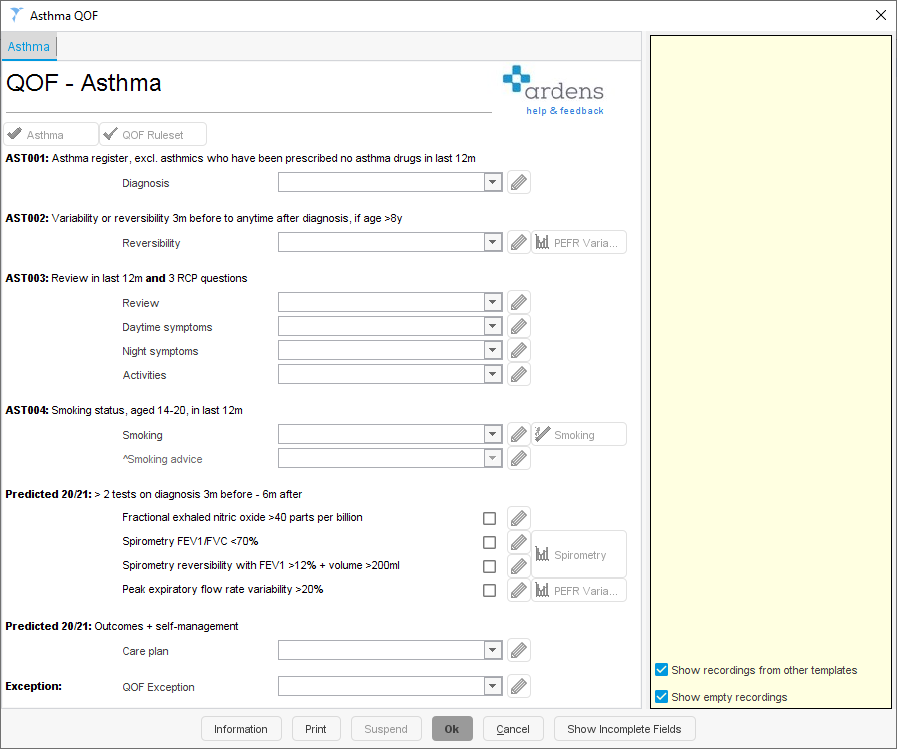Expand the Smoking dropdown
This screenshot has height=749, width=897.
pos(493,435)
